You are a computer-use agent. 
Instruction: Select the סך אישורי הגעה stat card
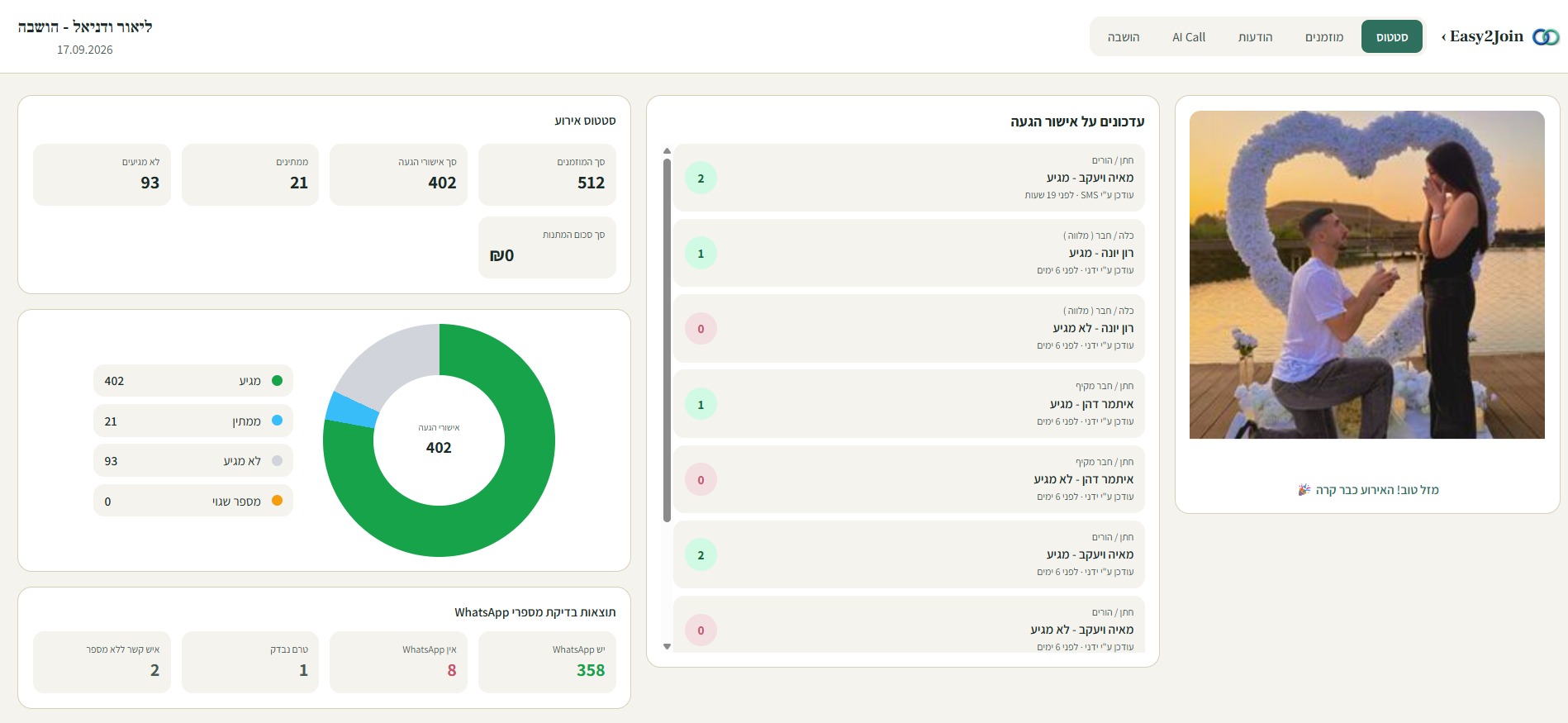398,174
